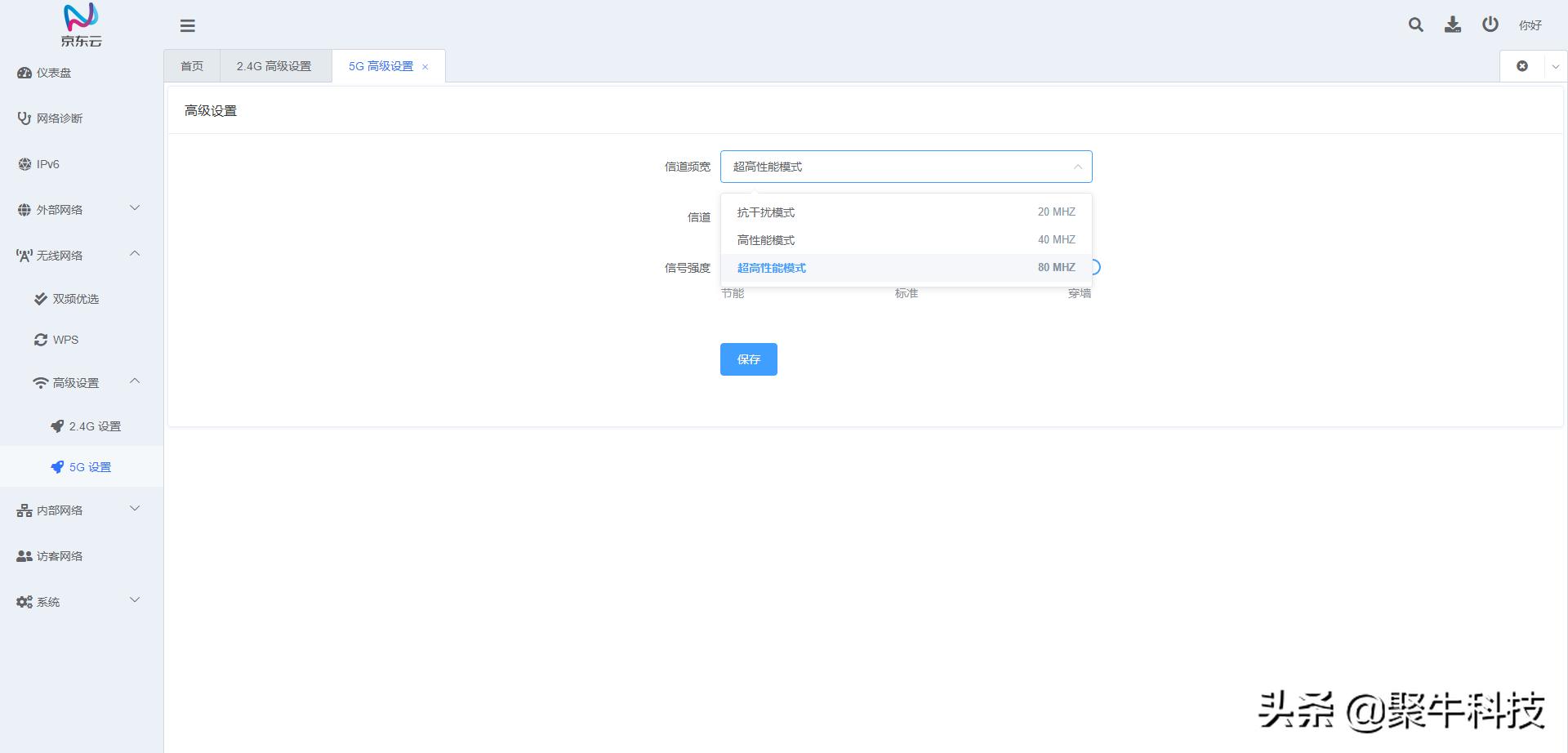Choose 高性能模式 40 MHZ option
This screenshot has height=753, width=1568.
[906, 240]
